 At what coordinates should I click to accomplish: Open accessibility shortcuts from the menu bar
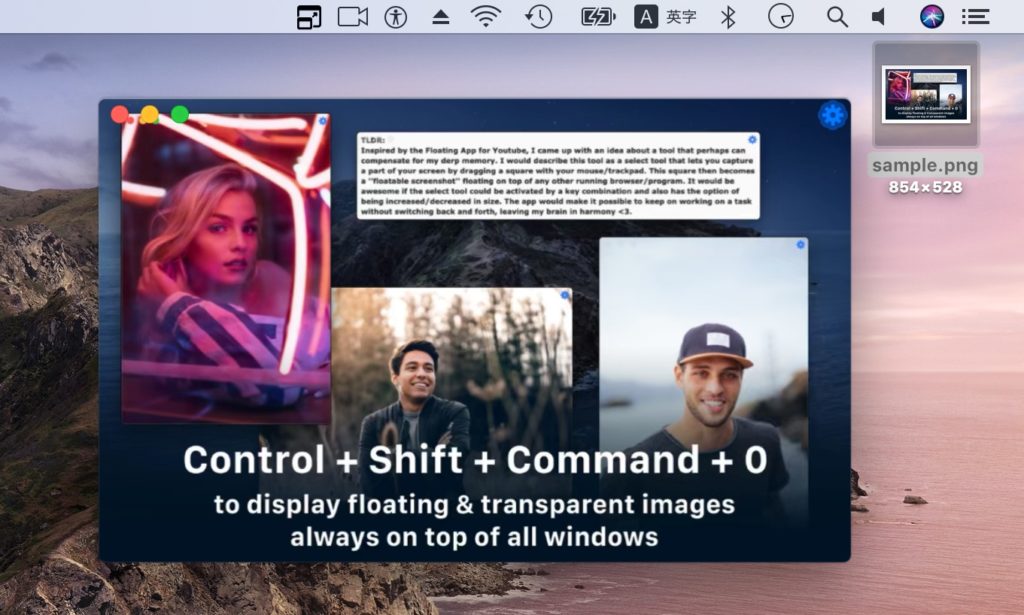point(395,16)
